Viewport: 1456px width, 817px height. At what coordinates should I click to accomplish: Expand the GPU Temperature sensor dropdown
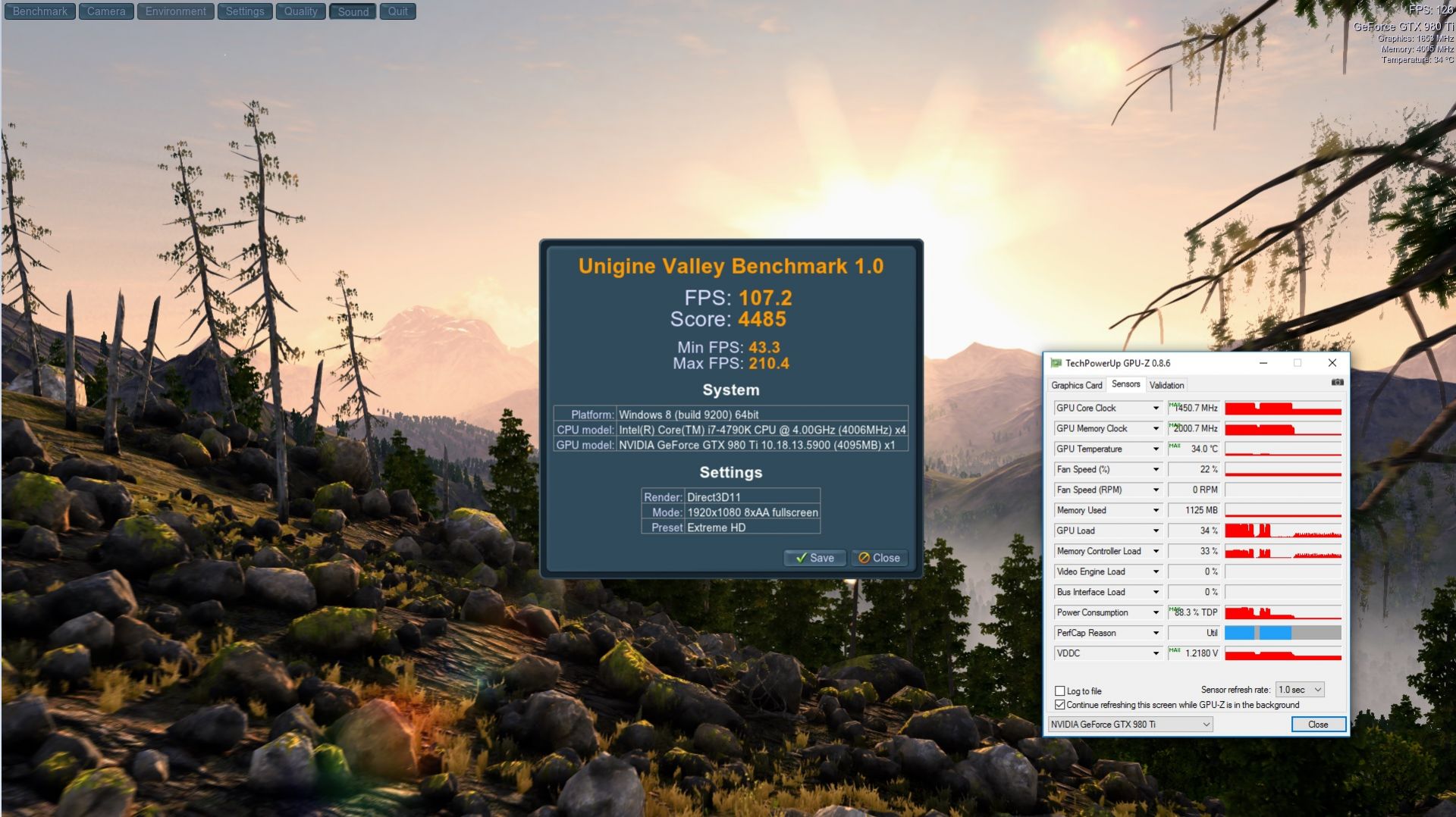pos(1156,449)
